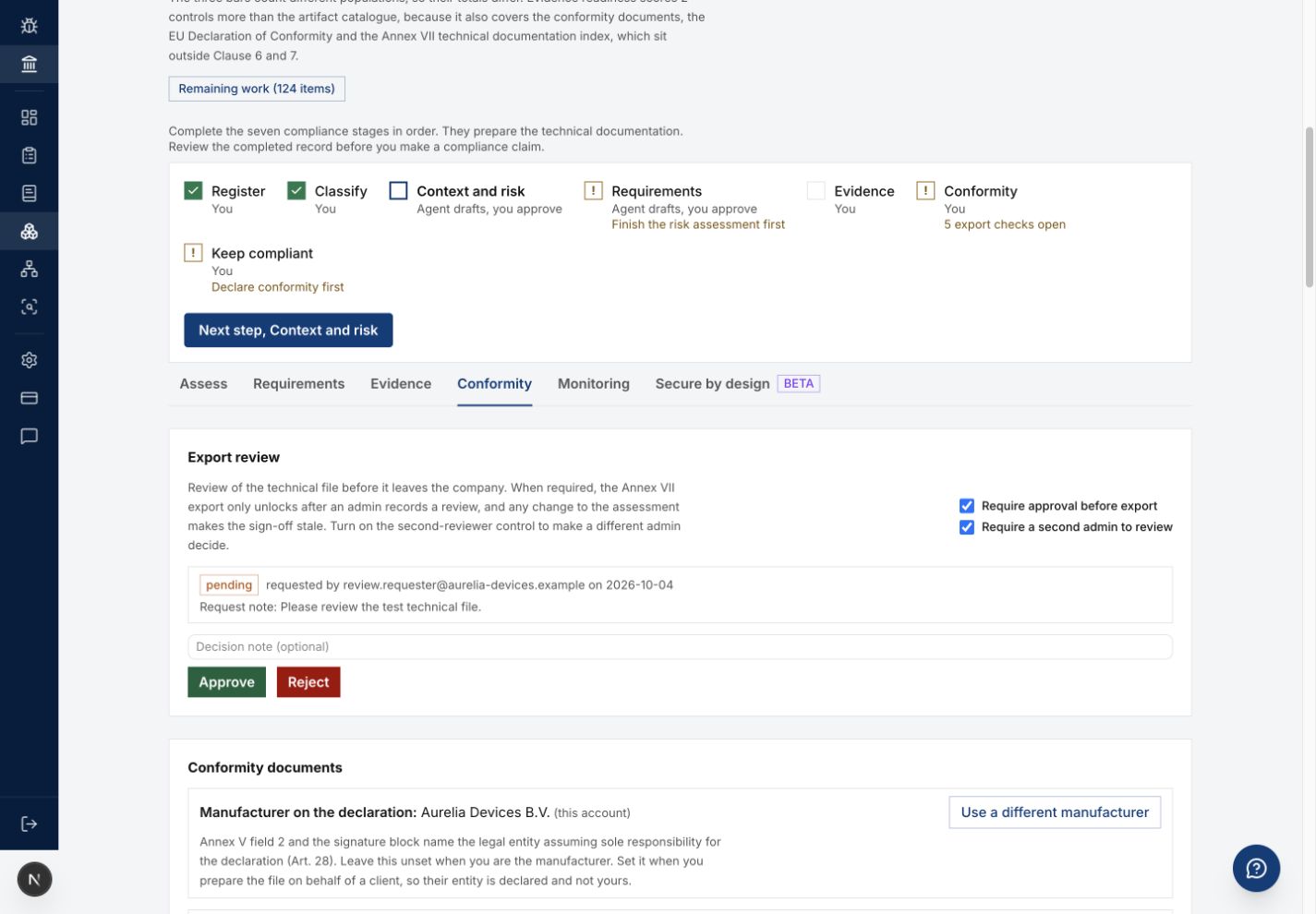Click Next step, Context and risk button
1316x914 pixels.
tap(288, 331)
